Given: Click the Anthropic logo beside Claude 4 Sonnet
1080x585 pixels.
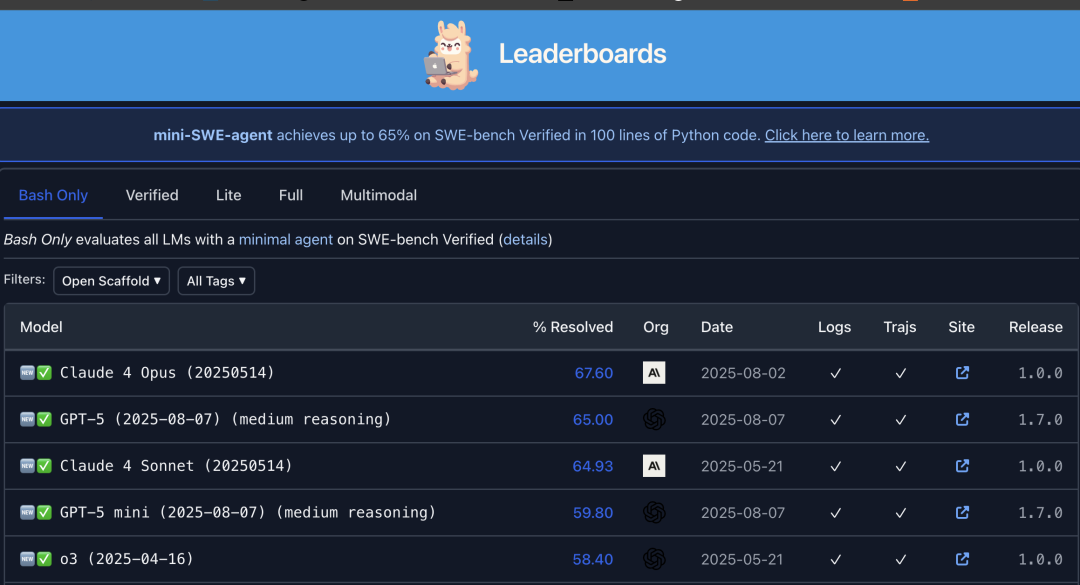Looking at the screenshot, I should tap(655, 466).
